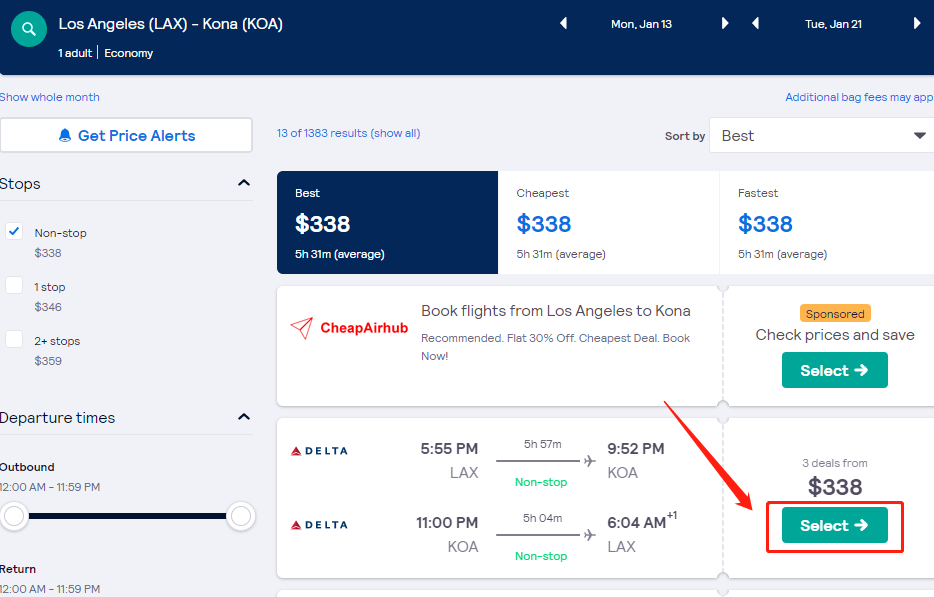Open 13 of 1383 results (show all) link
The image size is (934, 597).
(348, 133)
